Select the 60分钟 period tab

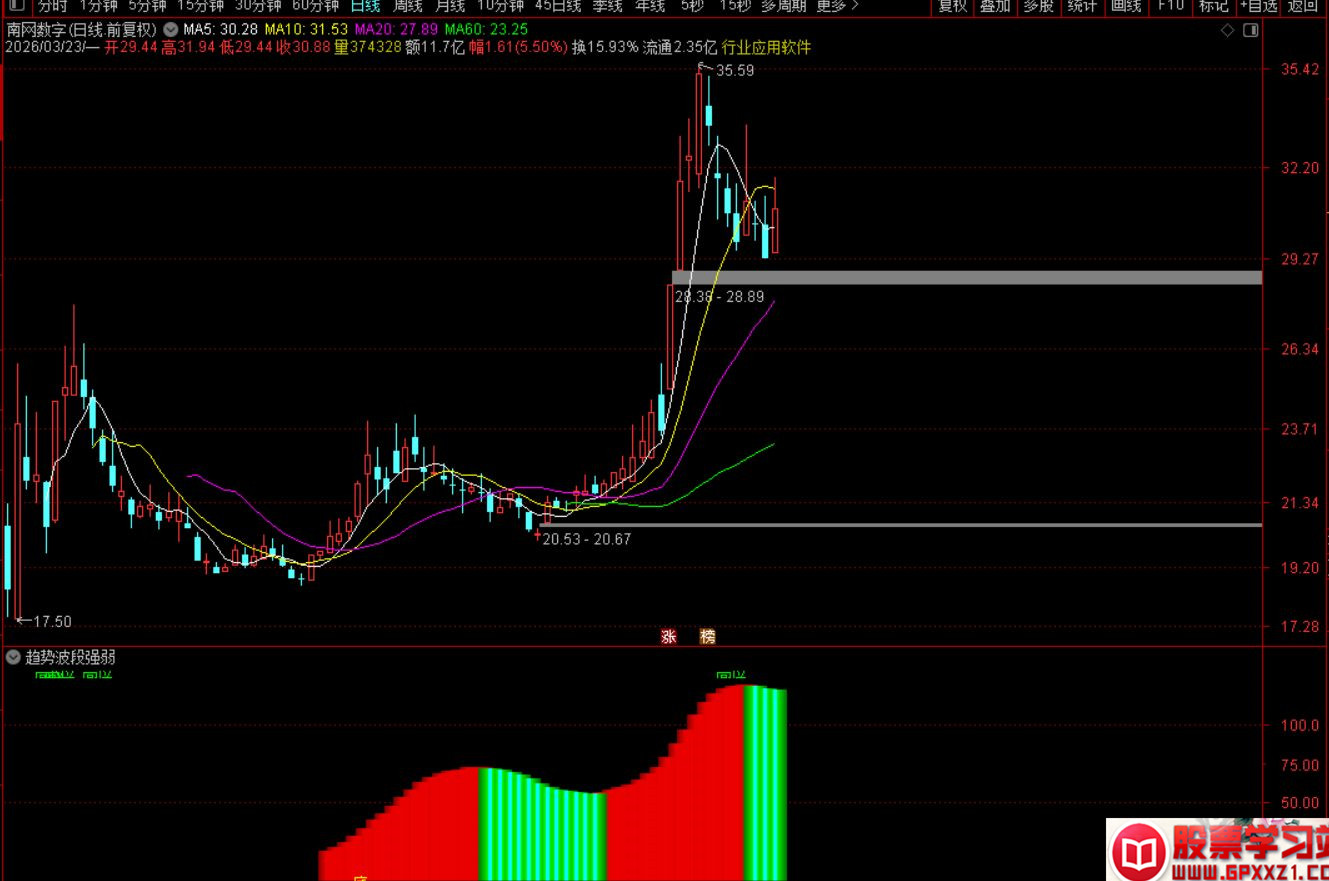316,6
